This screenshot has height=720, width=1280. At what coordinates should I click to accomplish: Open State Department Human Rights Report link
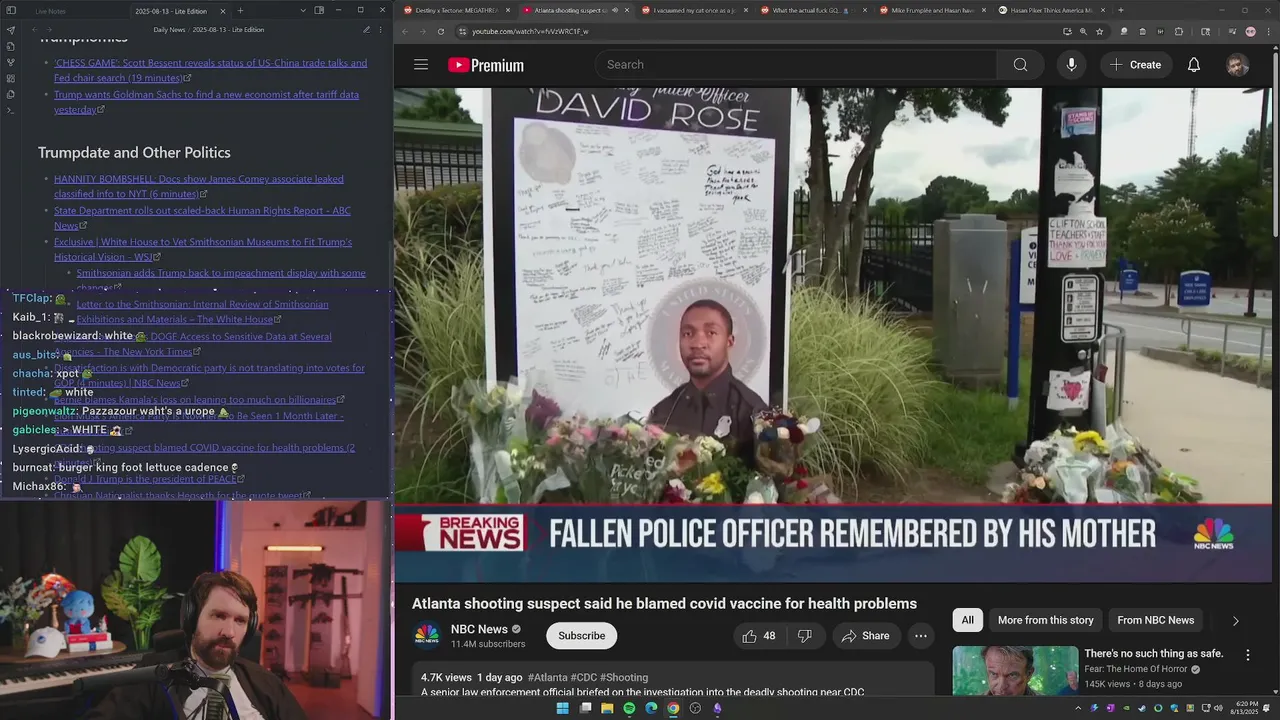pyautogui.click(x=202, y=218)
